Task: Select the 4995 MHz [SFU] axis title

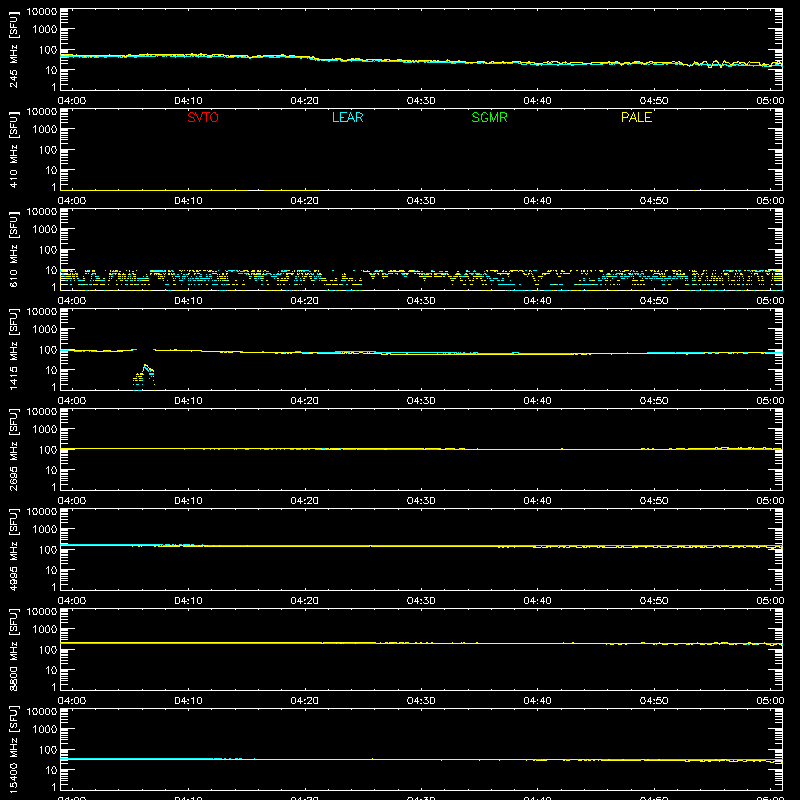Action: point(13,549)
